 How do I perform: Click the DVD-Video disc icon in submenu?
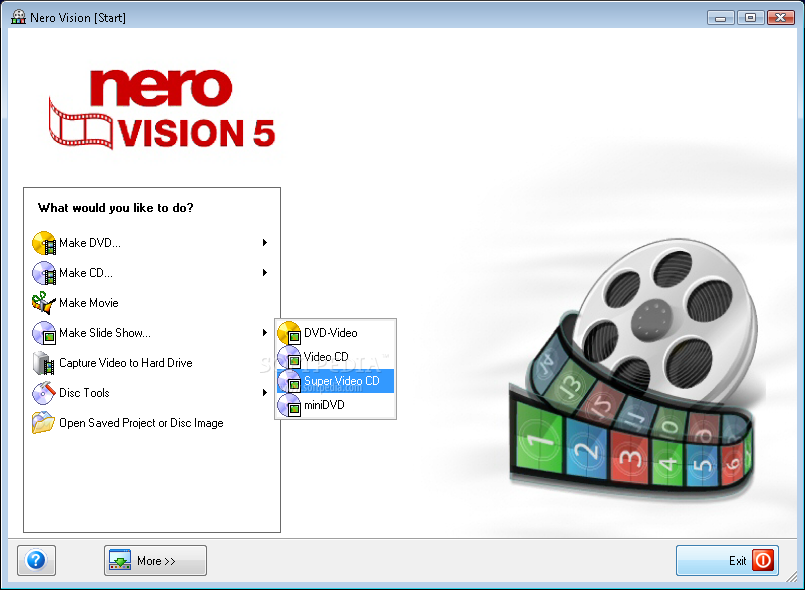[289, 333]
